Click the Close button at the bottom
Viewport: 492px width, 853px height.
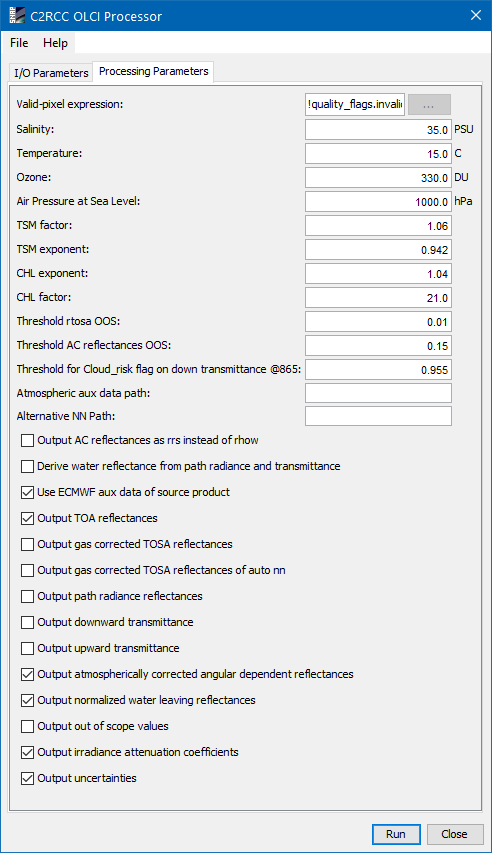point(454,834)
